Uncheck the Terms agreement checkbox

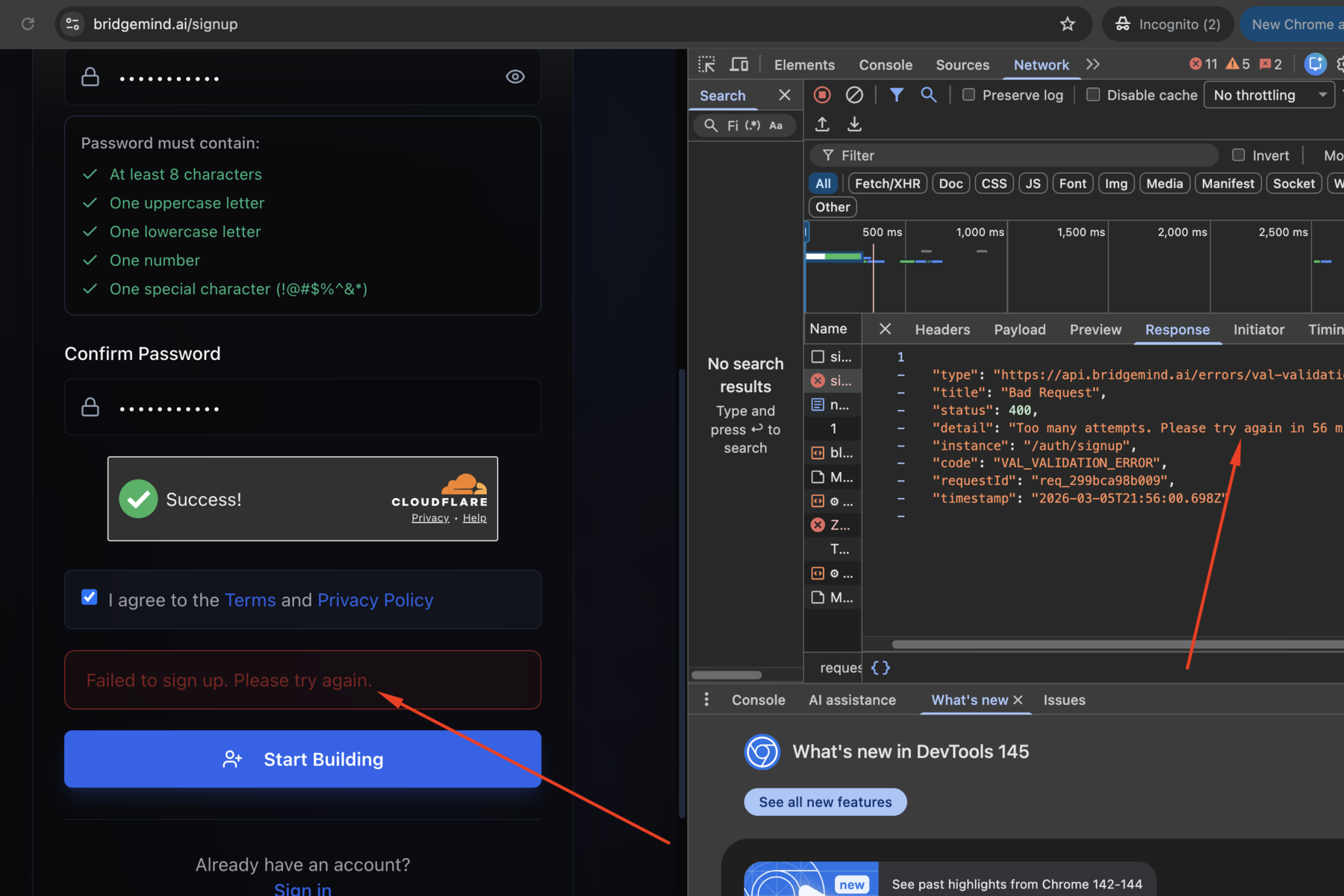[90, 597]
